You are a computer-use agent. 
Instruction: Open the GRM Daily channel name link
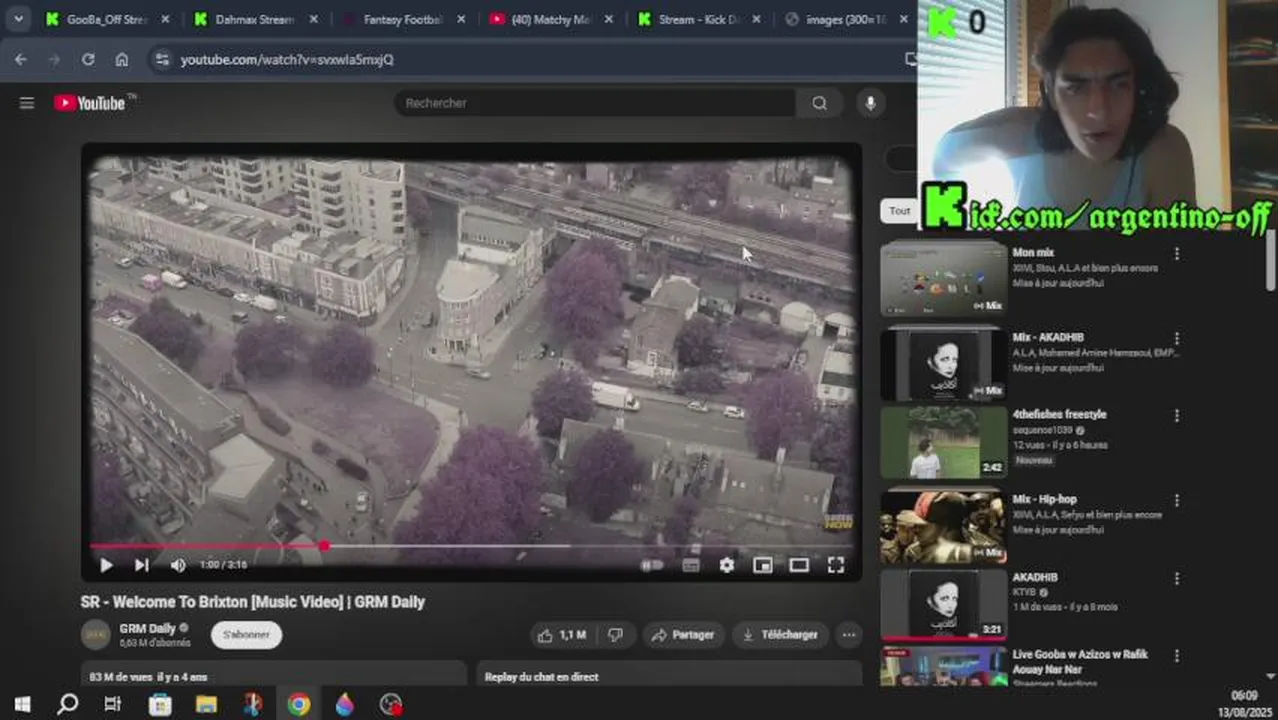(x=147, y=628)
